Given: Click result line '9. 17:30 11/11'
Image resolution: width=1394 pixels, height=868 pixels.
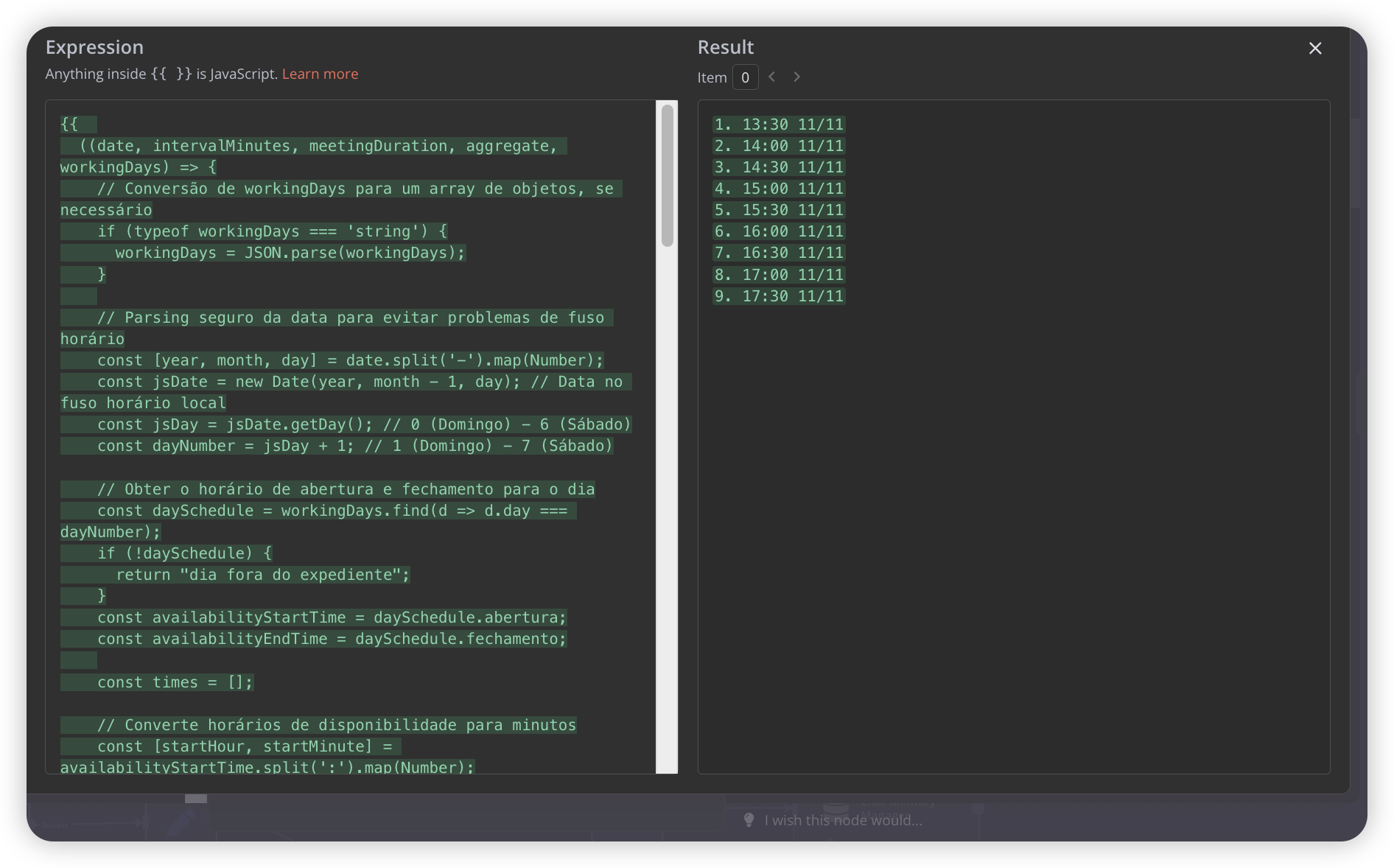Looking at the screenshot, I should pos(779,296).
